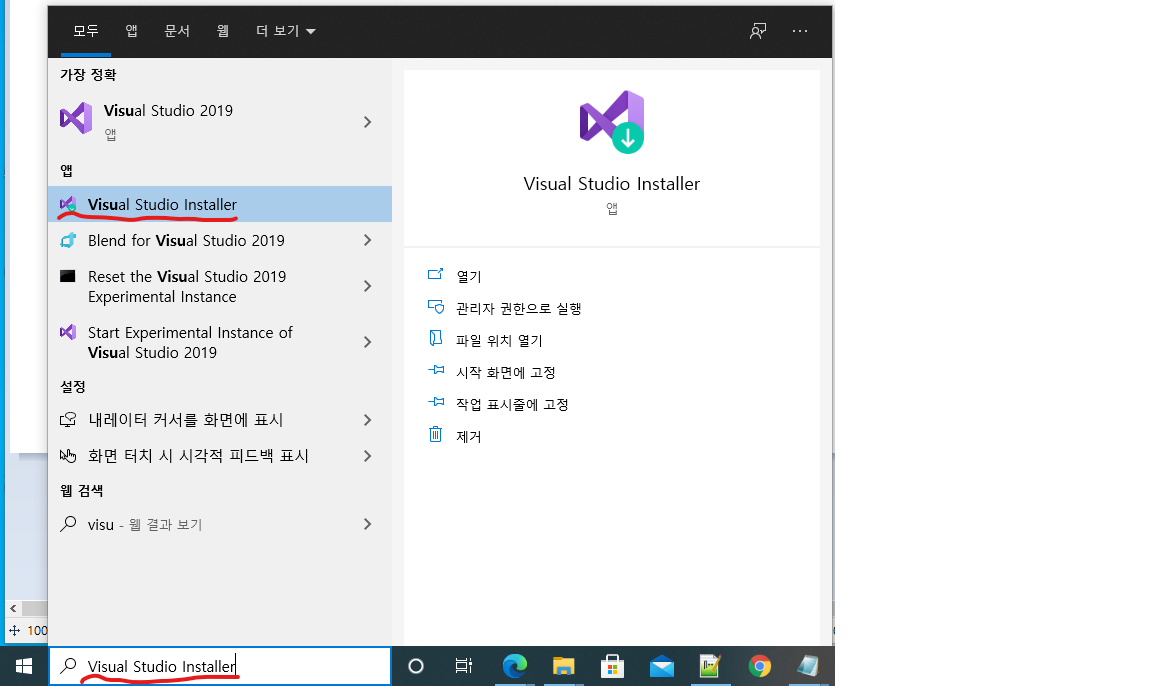This screenshot has height=686, width=1152.
Task: Open File Explorer from taskbar
Action: click(x=564, y=666)
